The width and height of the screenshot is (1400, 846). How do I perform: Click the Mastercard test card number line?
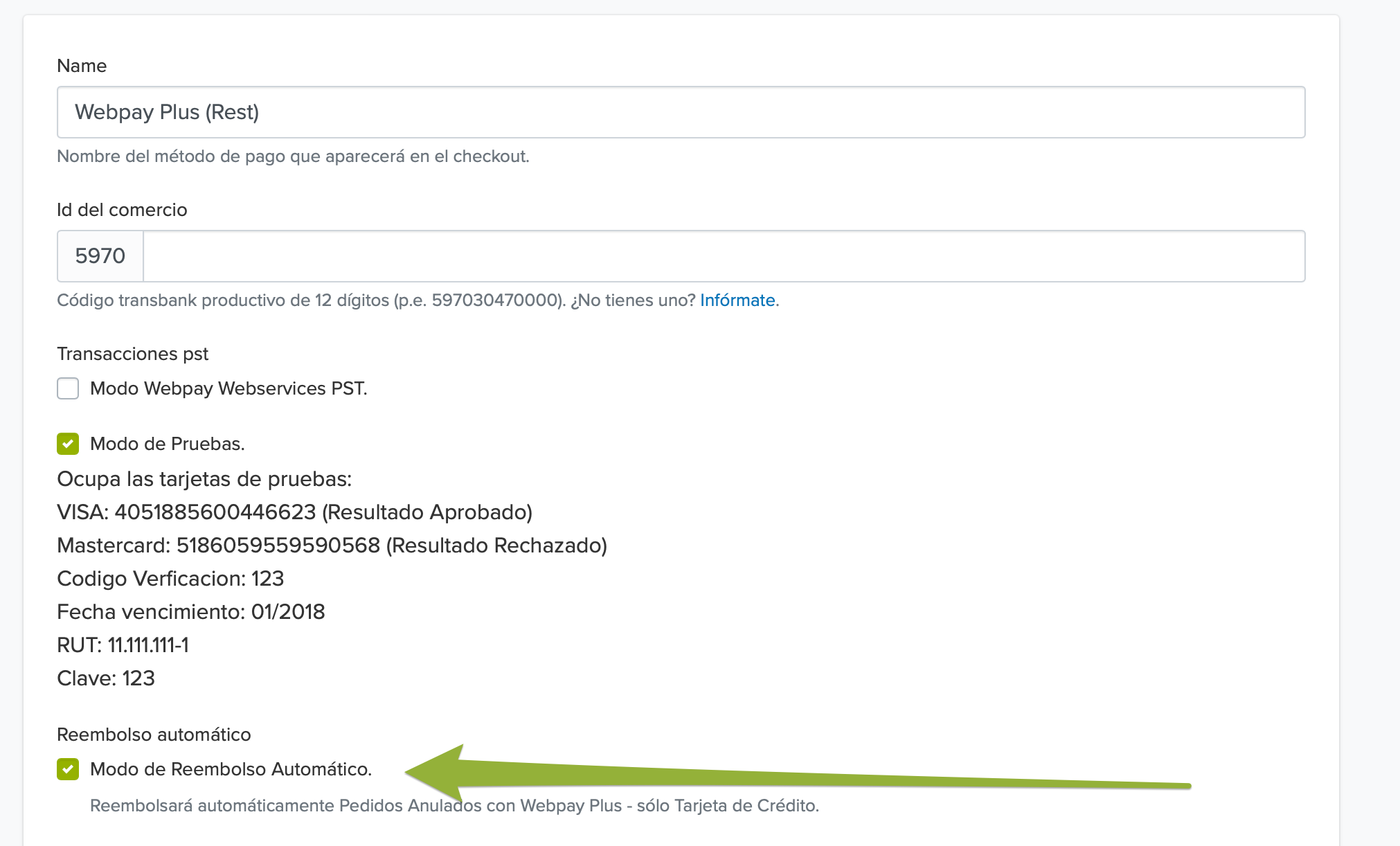tap(332, 546)
